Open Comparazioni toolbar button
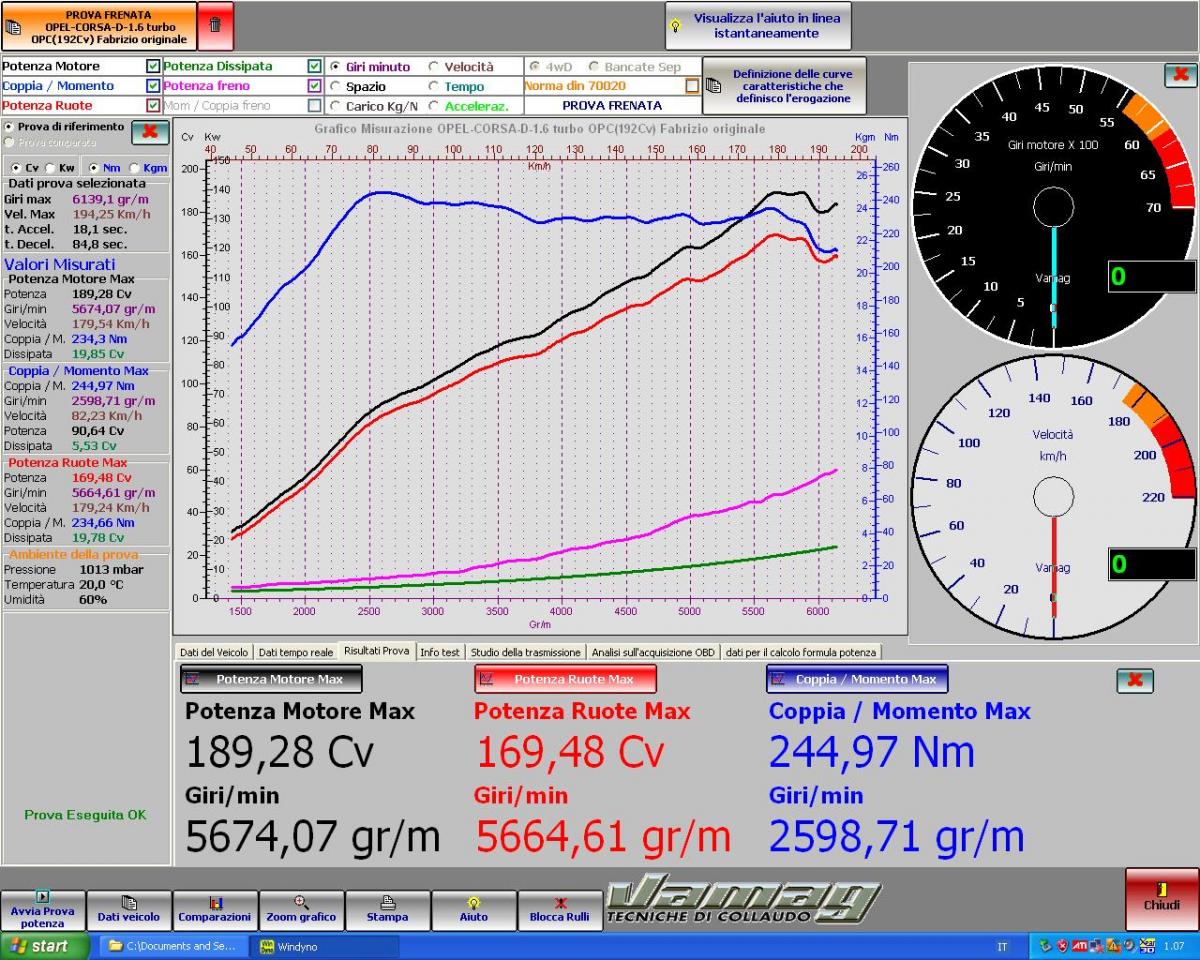Viewport: 1200px width, 960px height. pyautogui.click(x=215, y=910)
